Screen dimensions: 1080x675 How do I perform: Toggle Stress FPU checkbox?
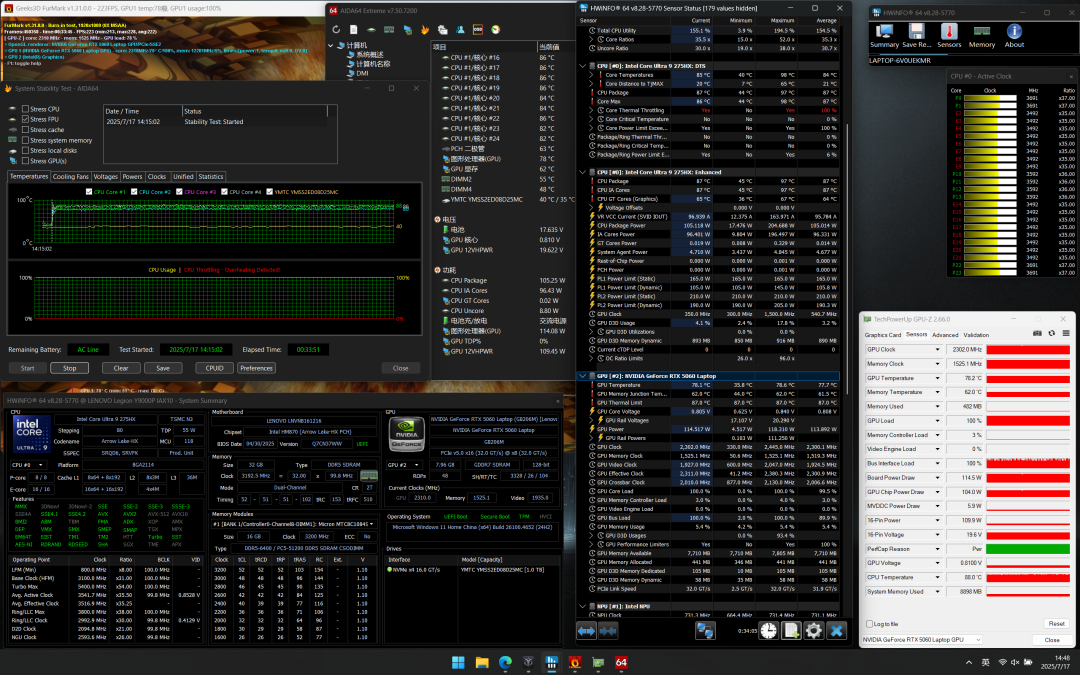[25, 119]
